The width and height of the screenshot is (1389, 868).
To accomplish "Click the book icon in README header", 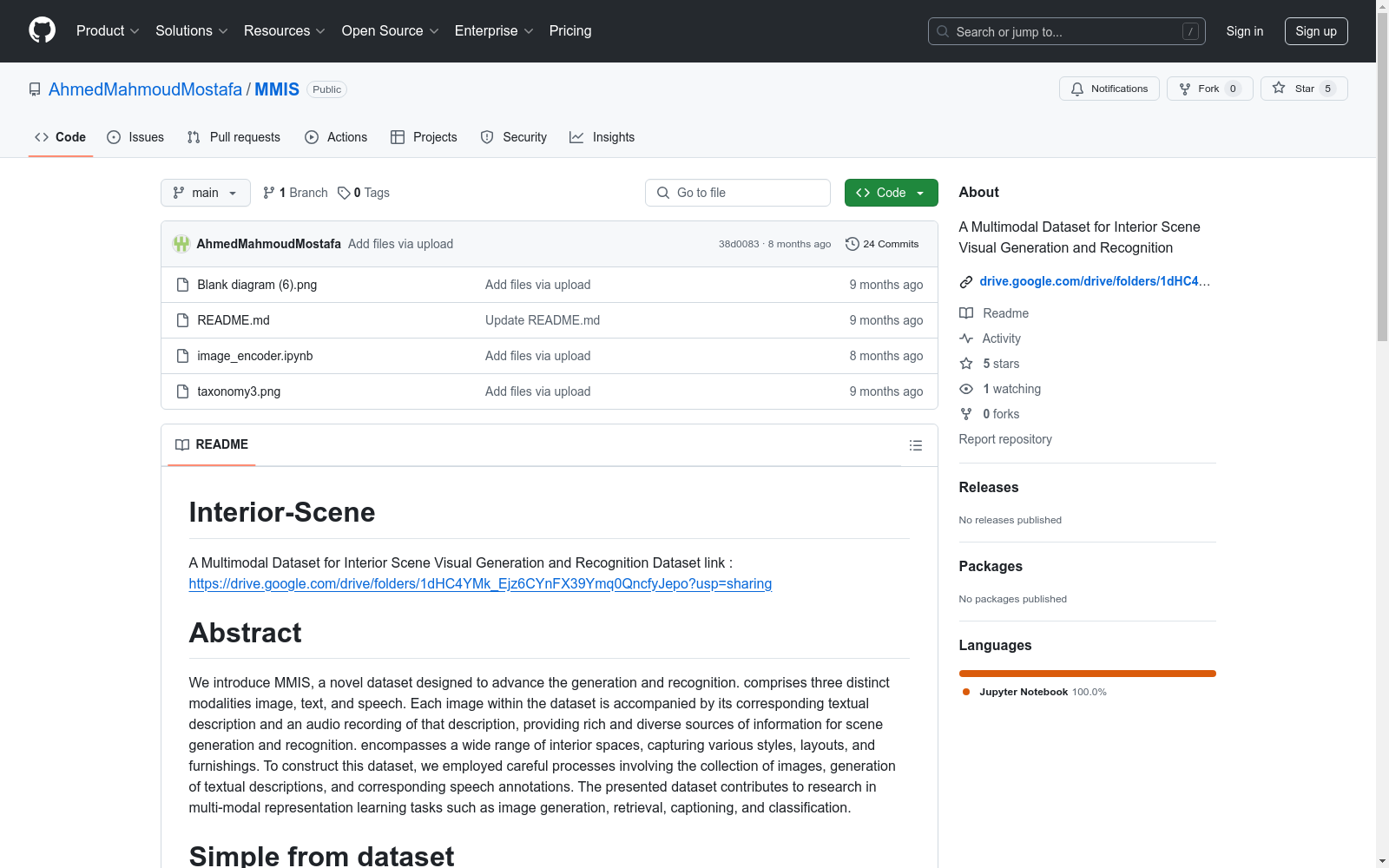I will point(182,444).
